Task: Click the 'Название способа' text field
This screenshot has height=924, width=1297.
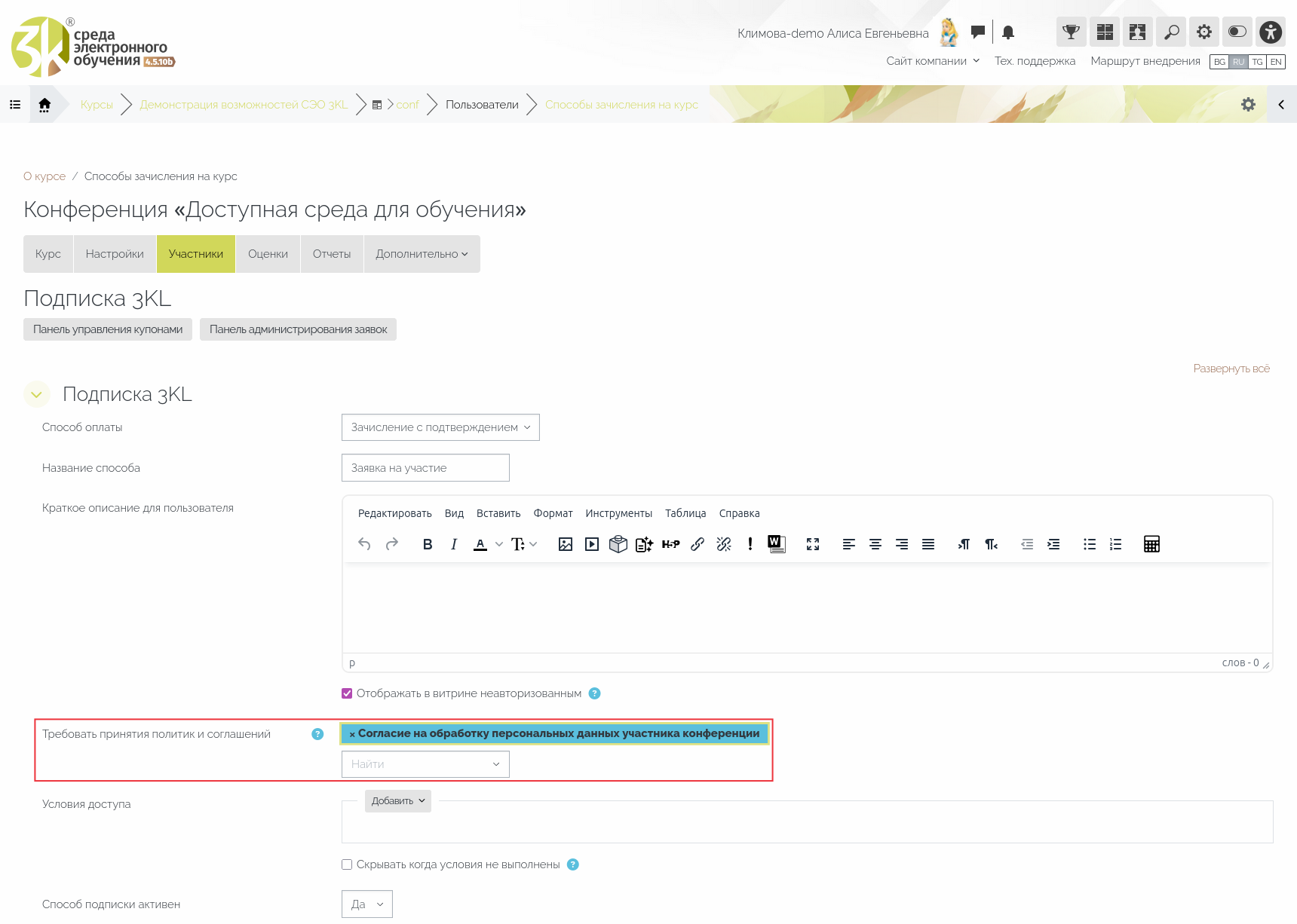Action: pyautogui.click(x=425, y=468)
